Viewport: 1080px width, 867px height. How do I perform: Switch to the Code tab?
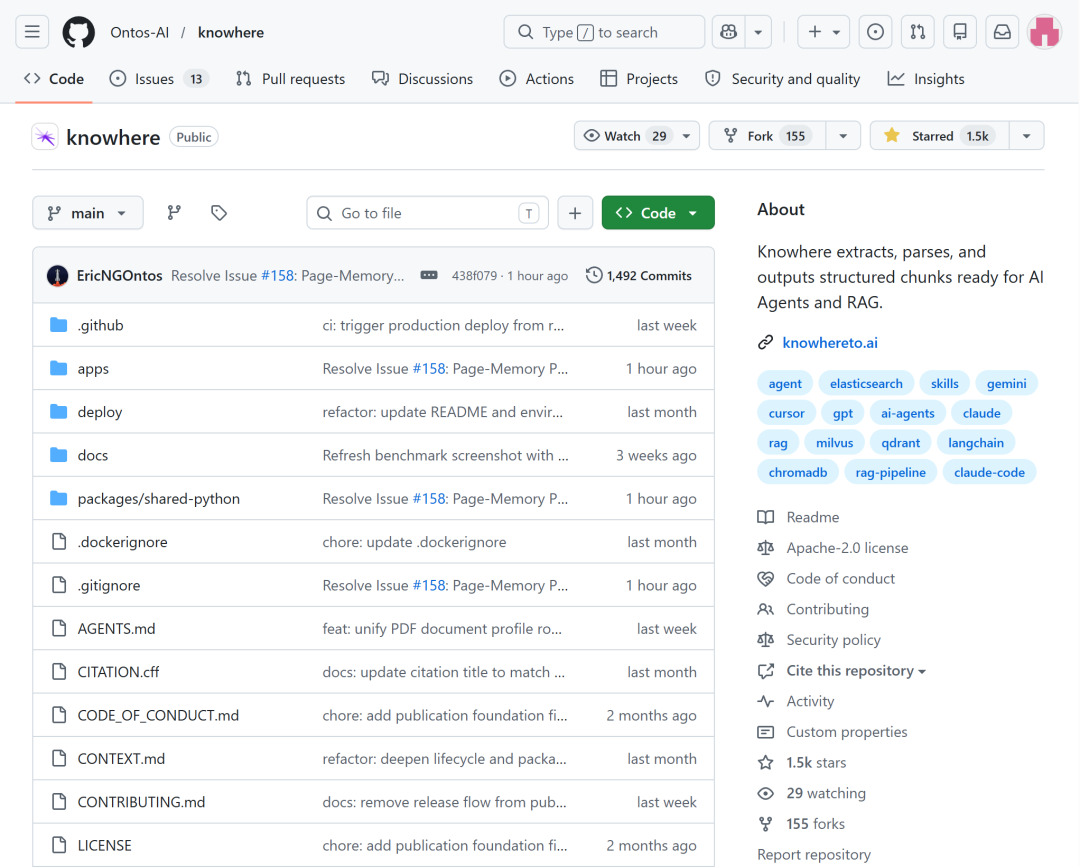click(54, 79)
